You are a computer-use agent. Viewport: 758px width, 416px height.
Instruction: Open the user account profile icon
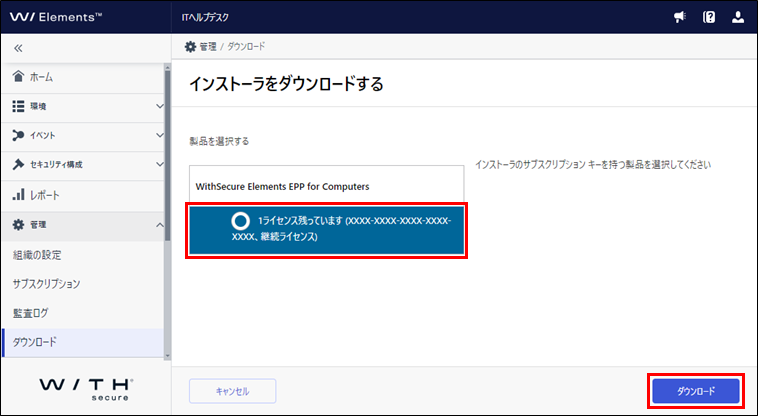click(738, 17)
